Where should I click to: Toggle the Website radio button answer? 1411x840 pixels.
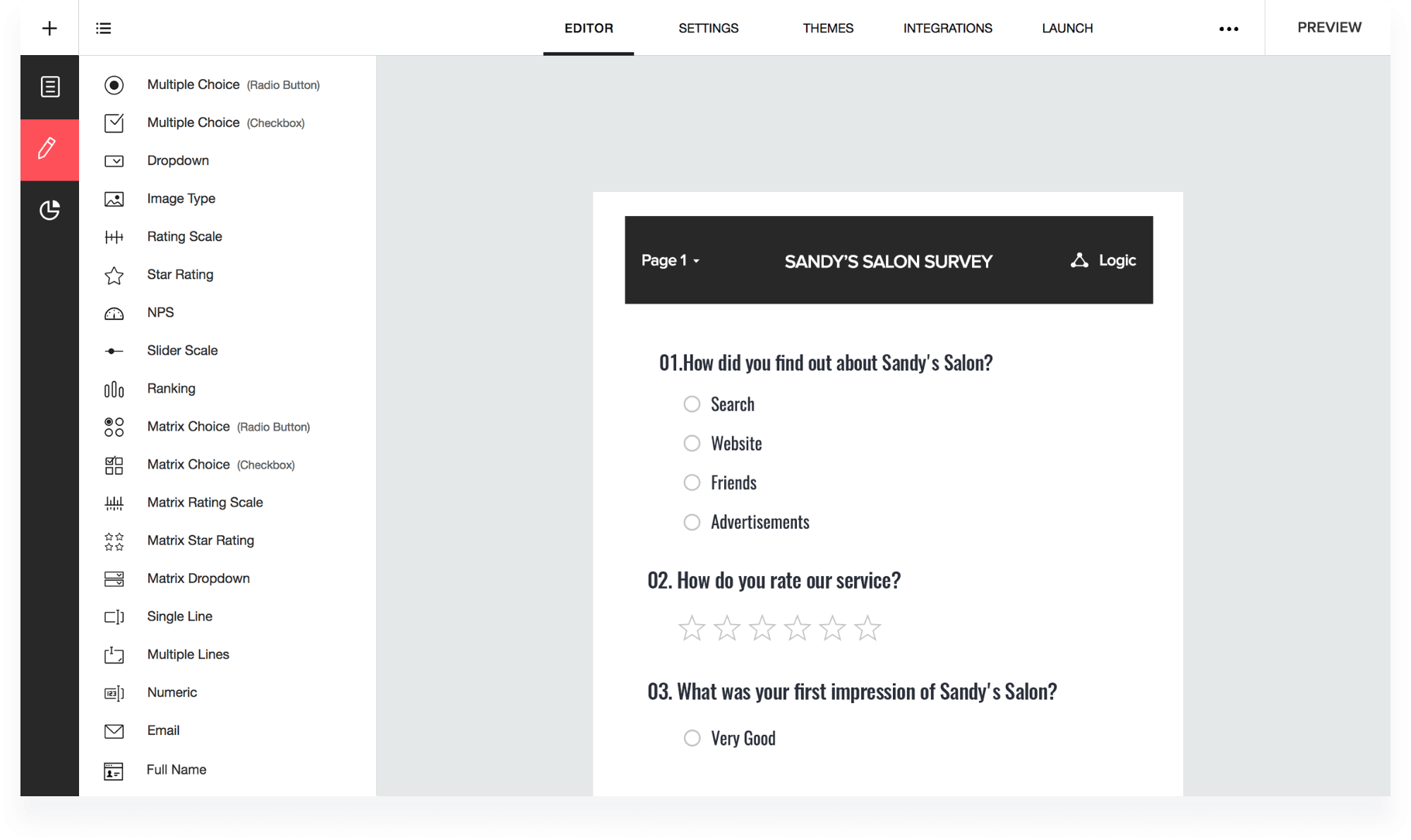coord(692,442)
